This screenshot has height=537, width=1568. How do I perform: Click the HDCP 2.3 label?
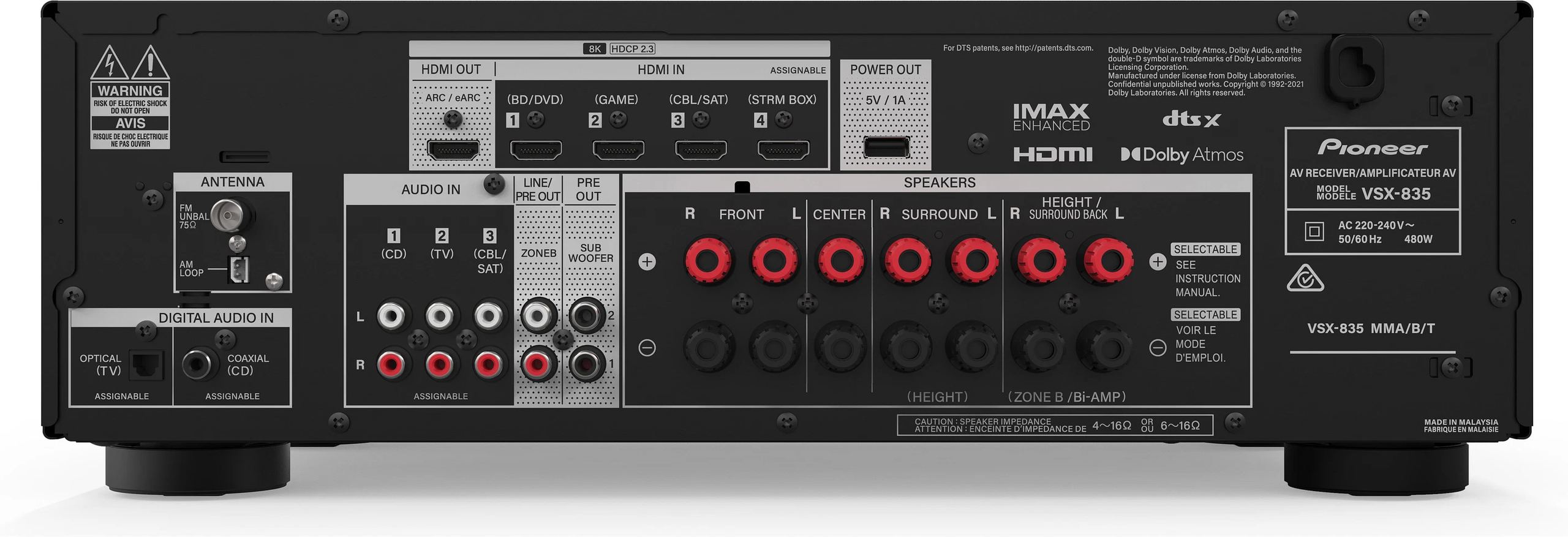point(632,49)
